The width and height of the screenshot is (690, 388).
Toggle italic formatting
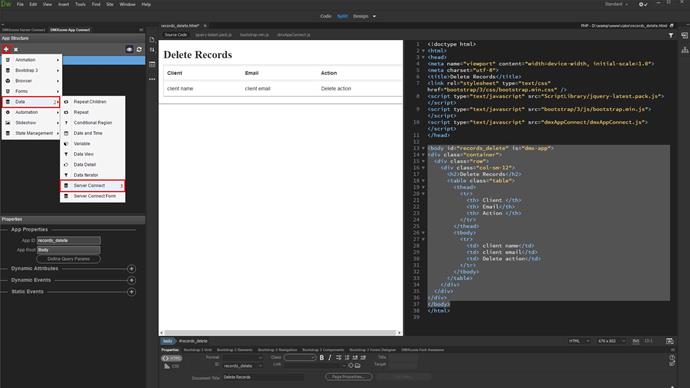(330, 358)
